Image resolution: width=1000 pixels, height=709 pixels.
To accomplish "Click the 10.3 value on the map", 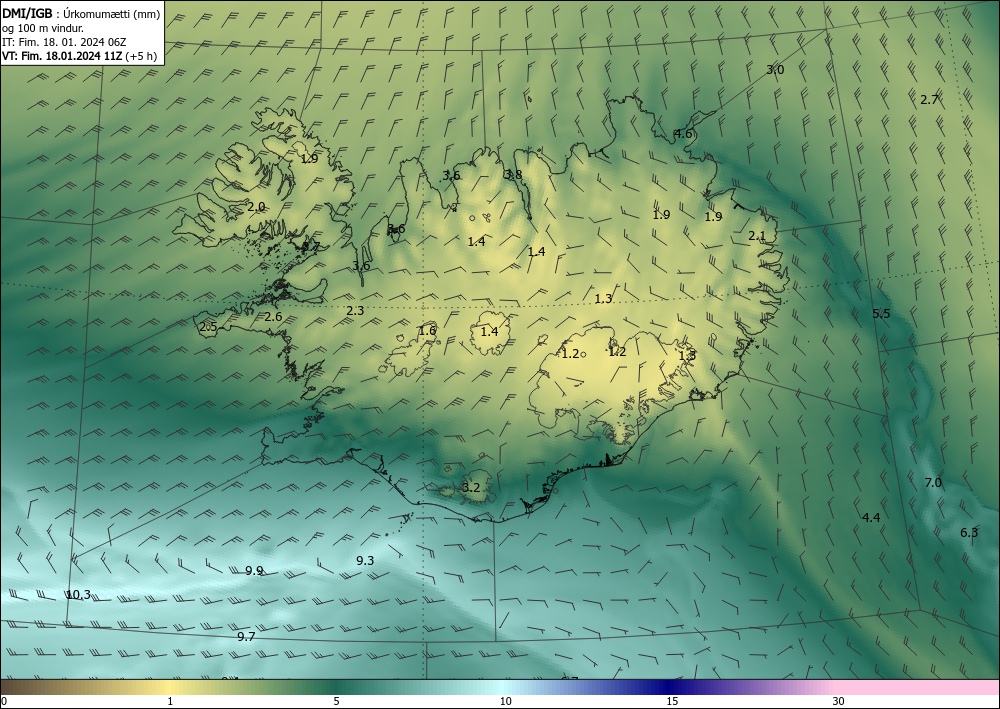I will (x=78, y=595).
